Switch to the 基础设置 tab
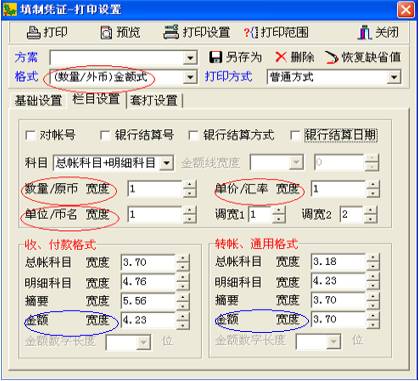The image size is (419, 381). point(38,100)
